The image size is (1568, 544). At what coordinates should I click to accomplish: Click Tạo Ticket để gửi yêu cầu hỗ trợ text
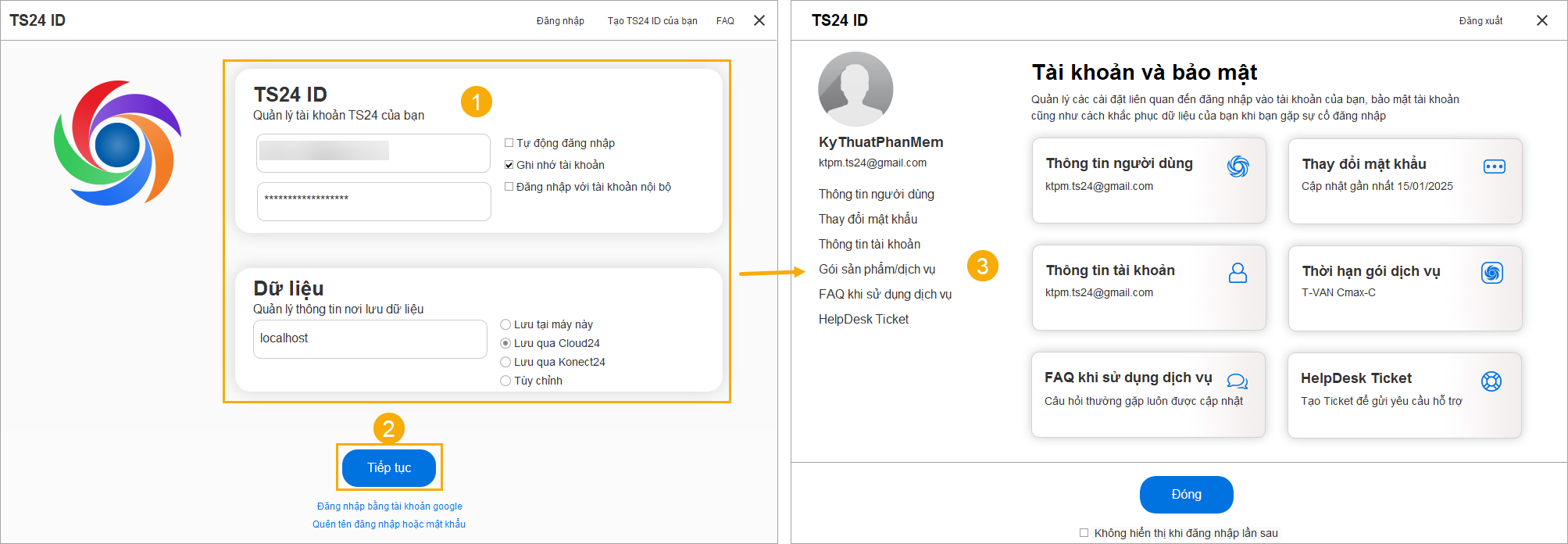point(1381,401)
